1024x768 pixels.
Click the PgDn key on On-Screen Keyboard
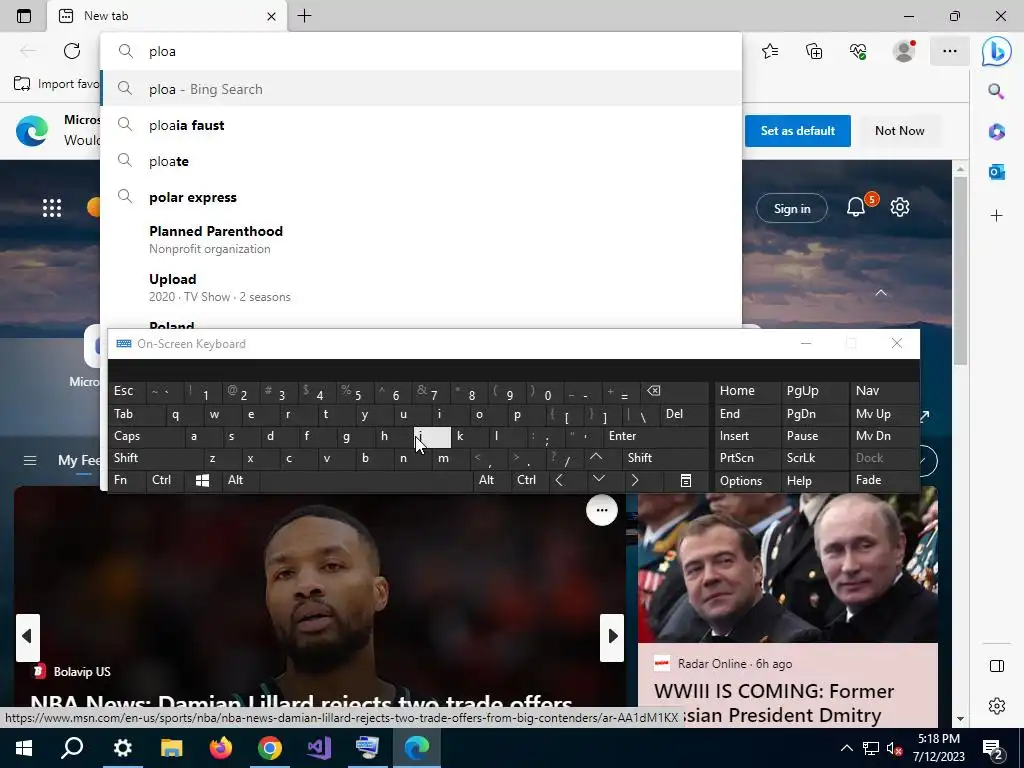[814, 414]
